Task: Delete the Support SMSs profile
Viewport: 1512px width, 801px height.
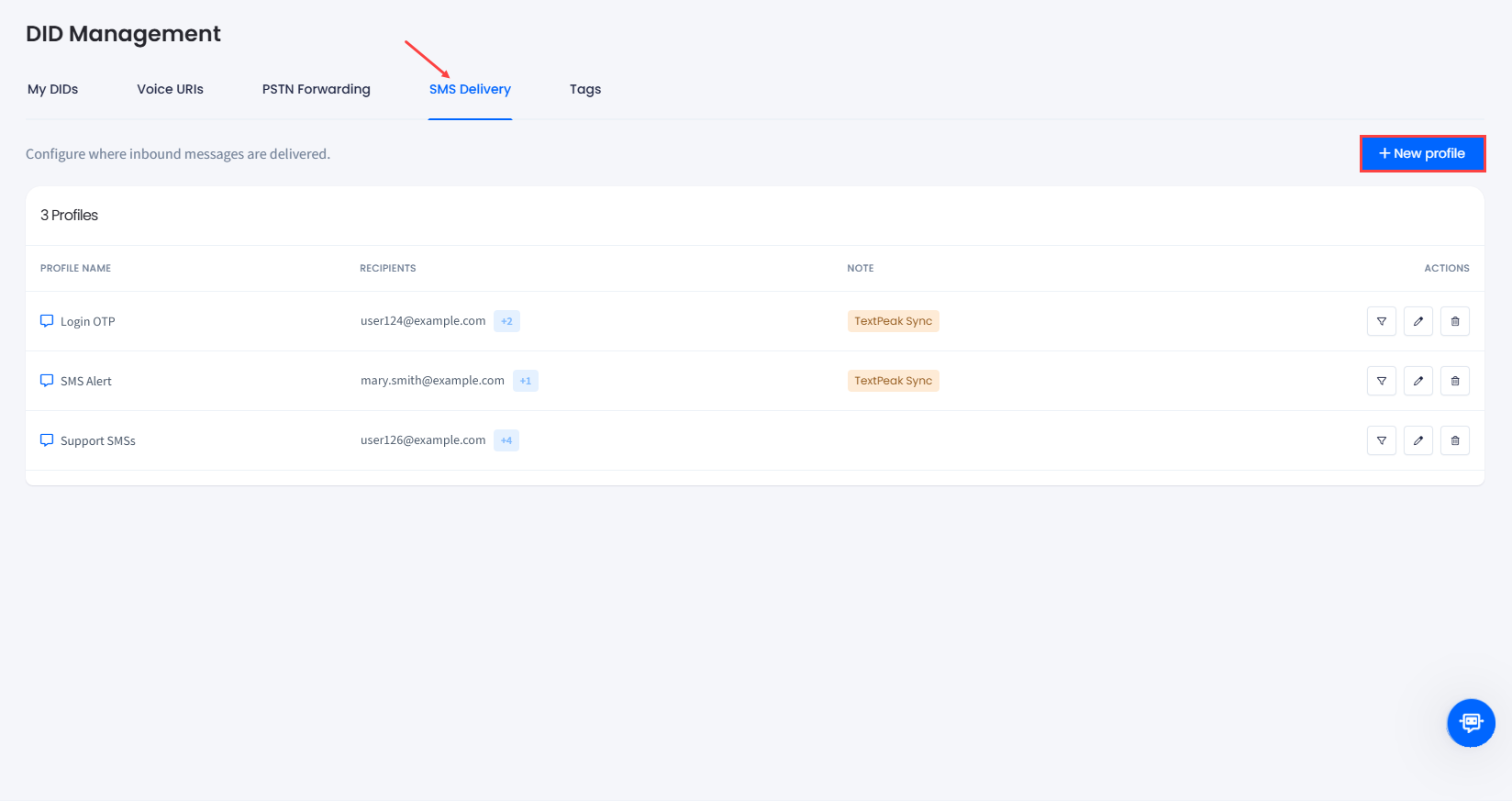Action: (x=1454, y=440)
